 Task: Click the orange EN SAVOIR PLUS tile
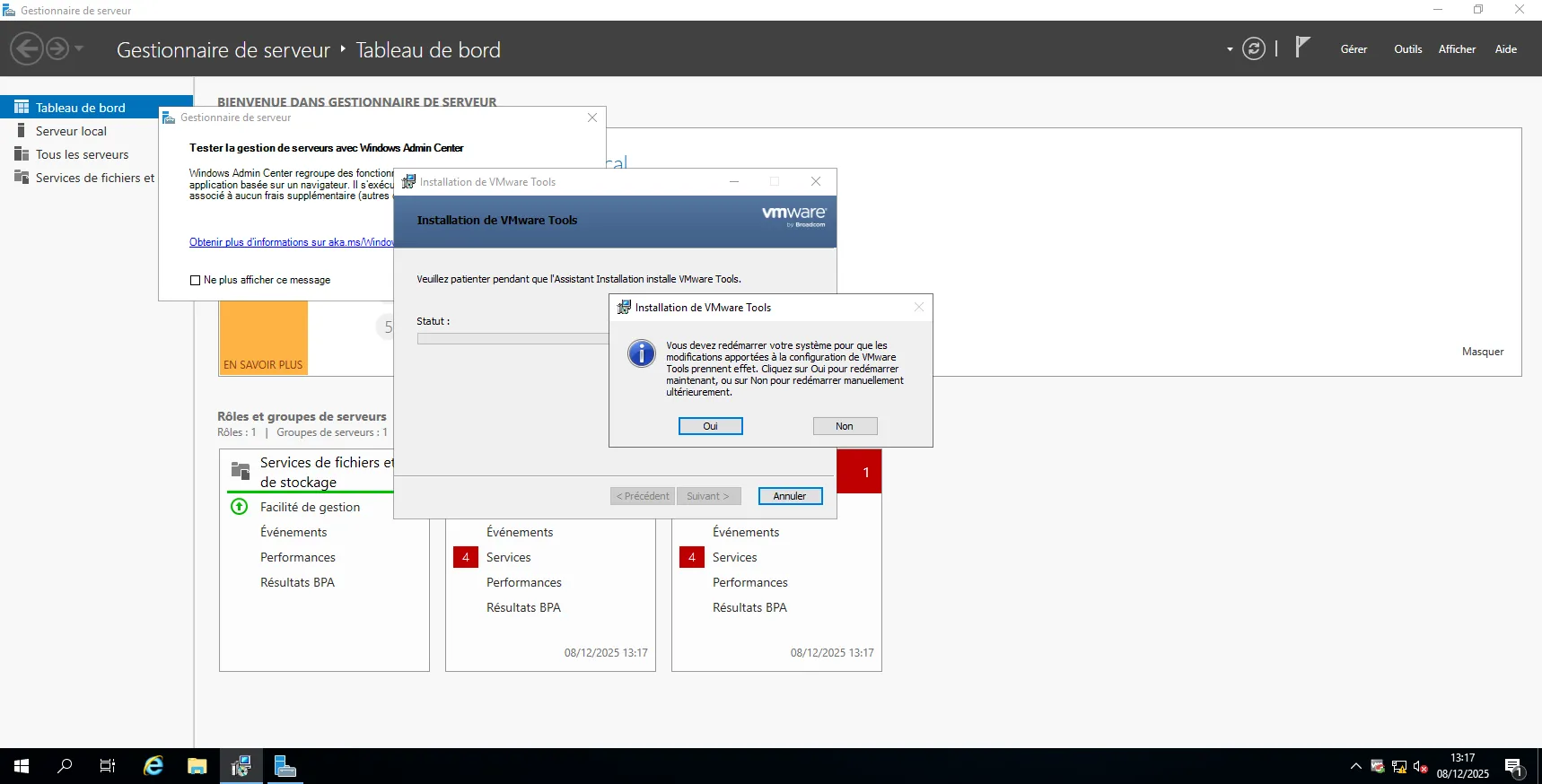coord(264,338)
